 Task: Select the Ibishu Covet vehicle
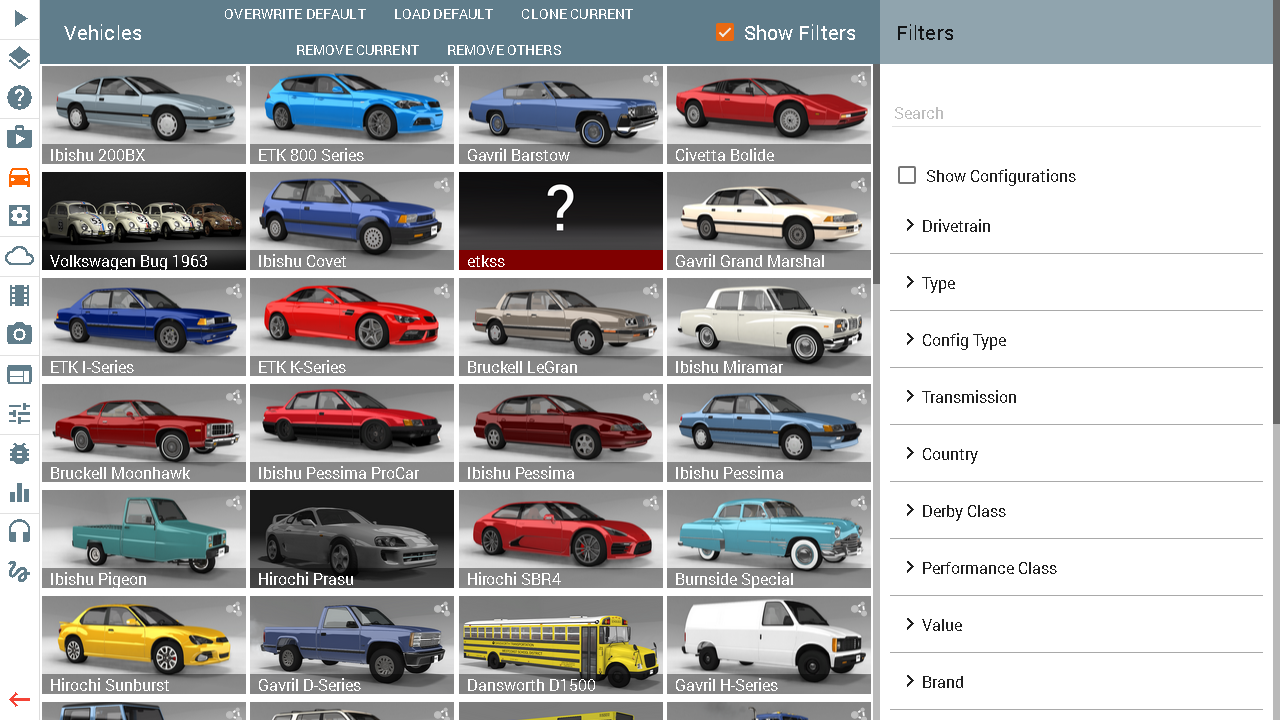click(352, 221)
